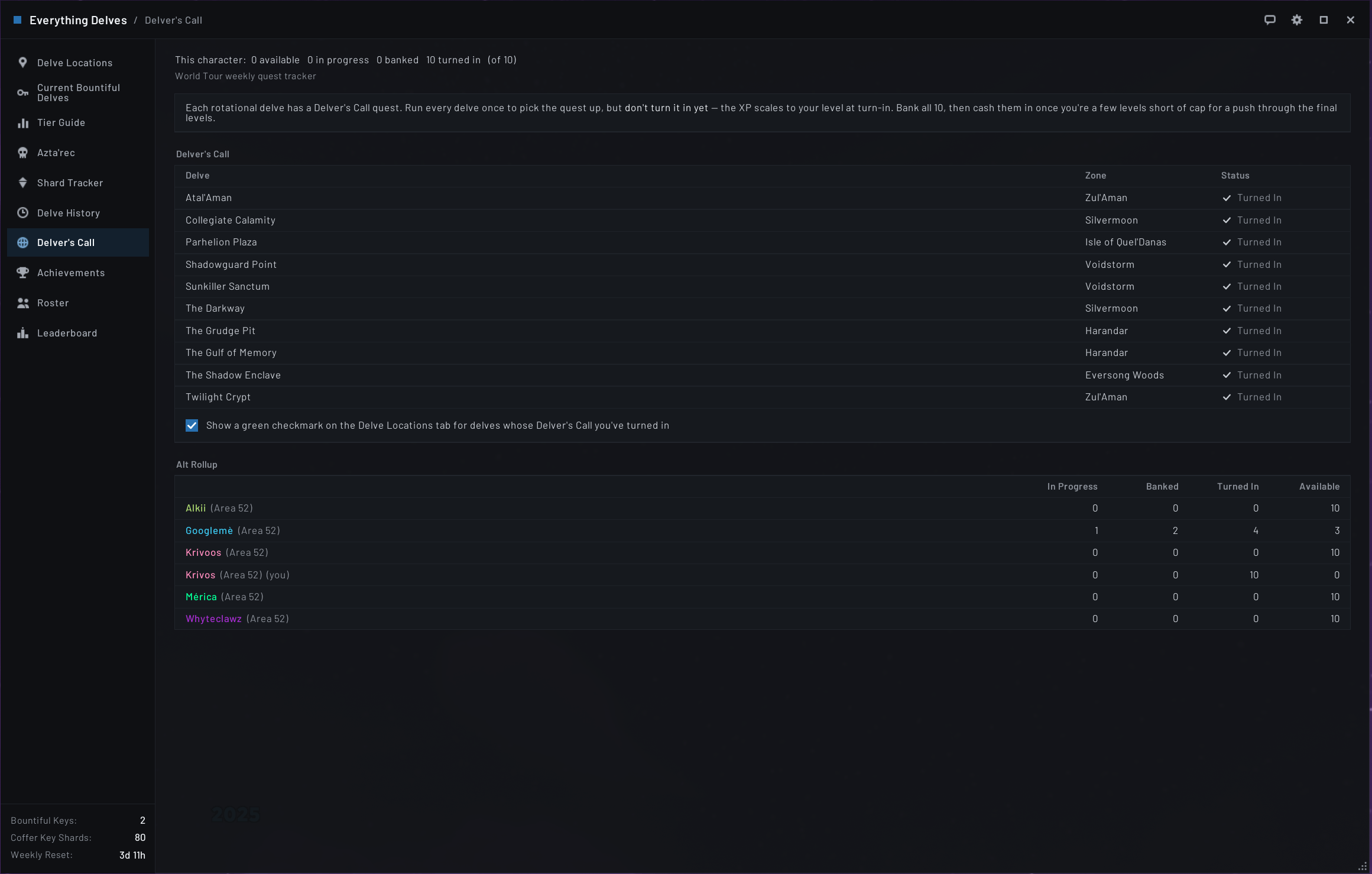Click the Eversong Woods zone cell

pyautogui.click(x=1124, y=376)
